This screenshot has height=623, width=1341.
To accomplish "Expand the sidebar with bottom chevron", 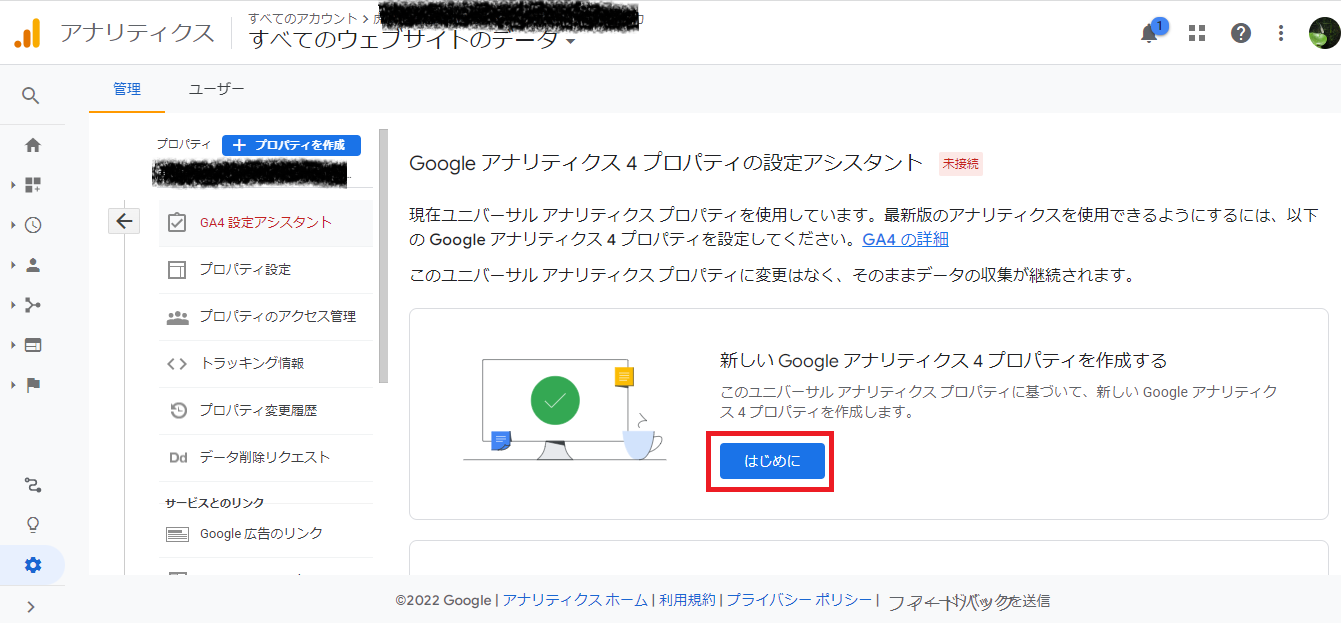I will tap(31, 606).
